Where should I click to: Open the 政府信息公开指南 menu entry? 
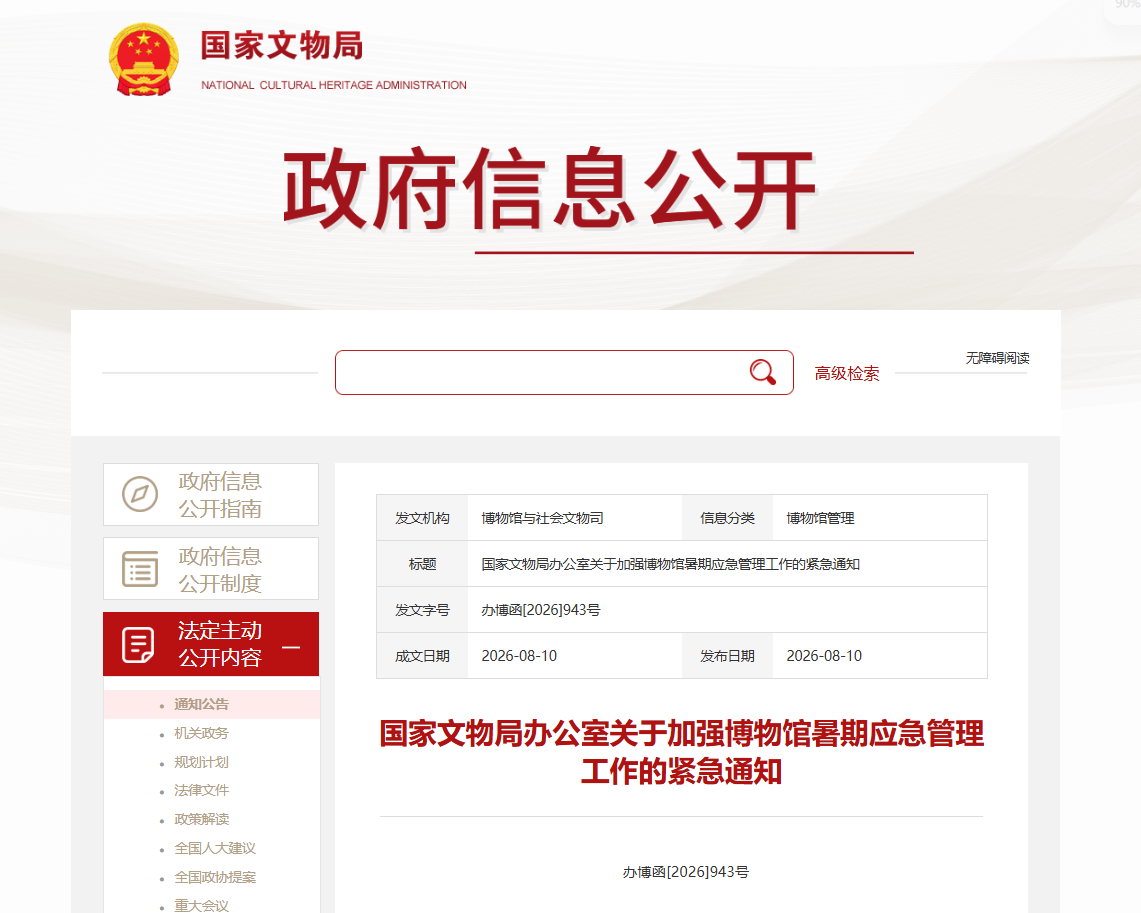click(211, 495)
